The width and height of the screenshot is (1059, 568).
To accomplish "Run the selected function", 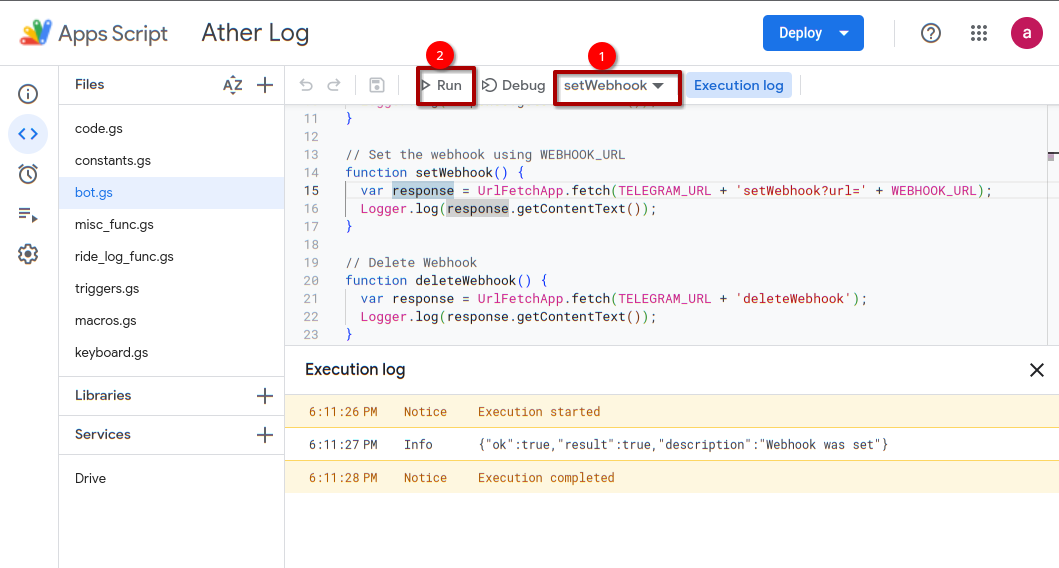I will (442, 86).
